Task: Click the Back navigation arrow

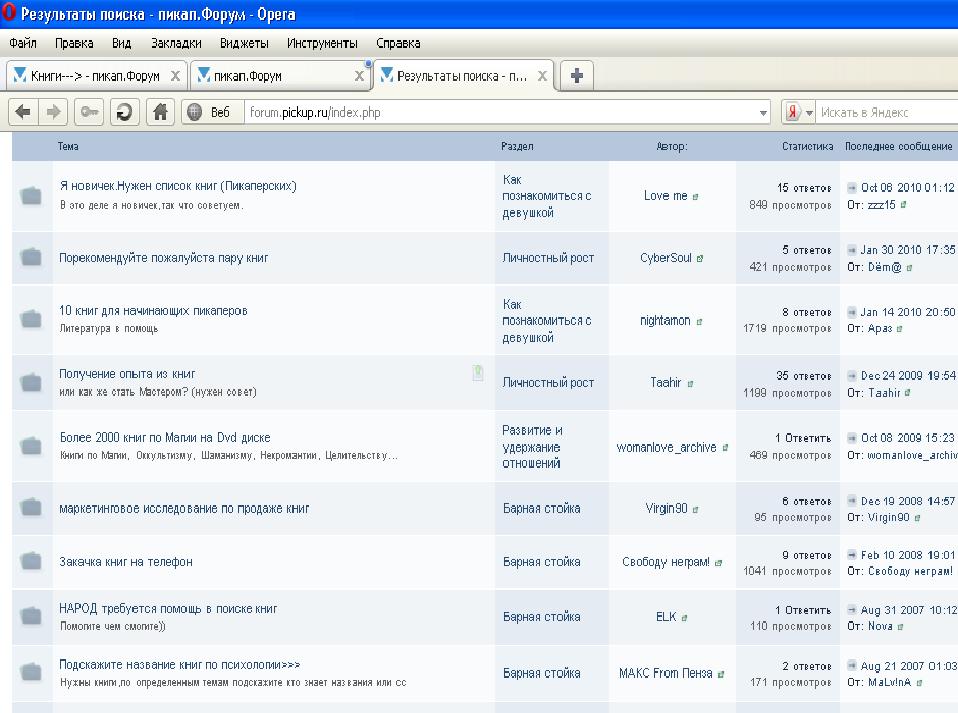Action: [x=23, y=113]
